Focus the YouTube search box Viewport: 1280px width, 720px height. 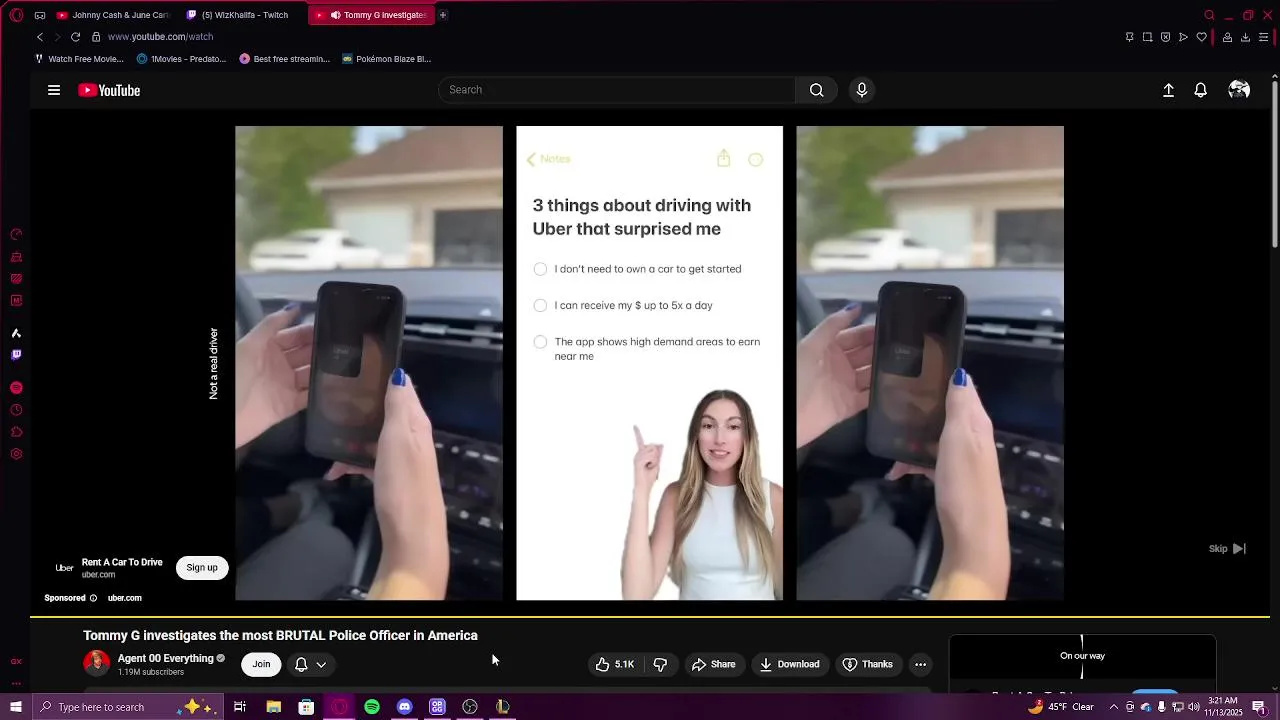coord(617,90)
